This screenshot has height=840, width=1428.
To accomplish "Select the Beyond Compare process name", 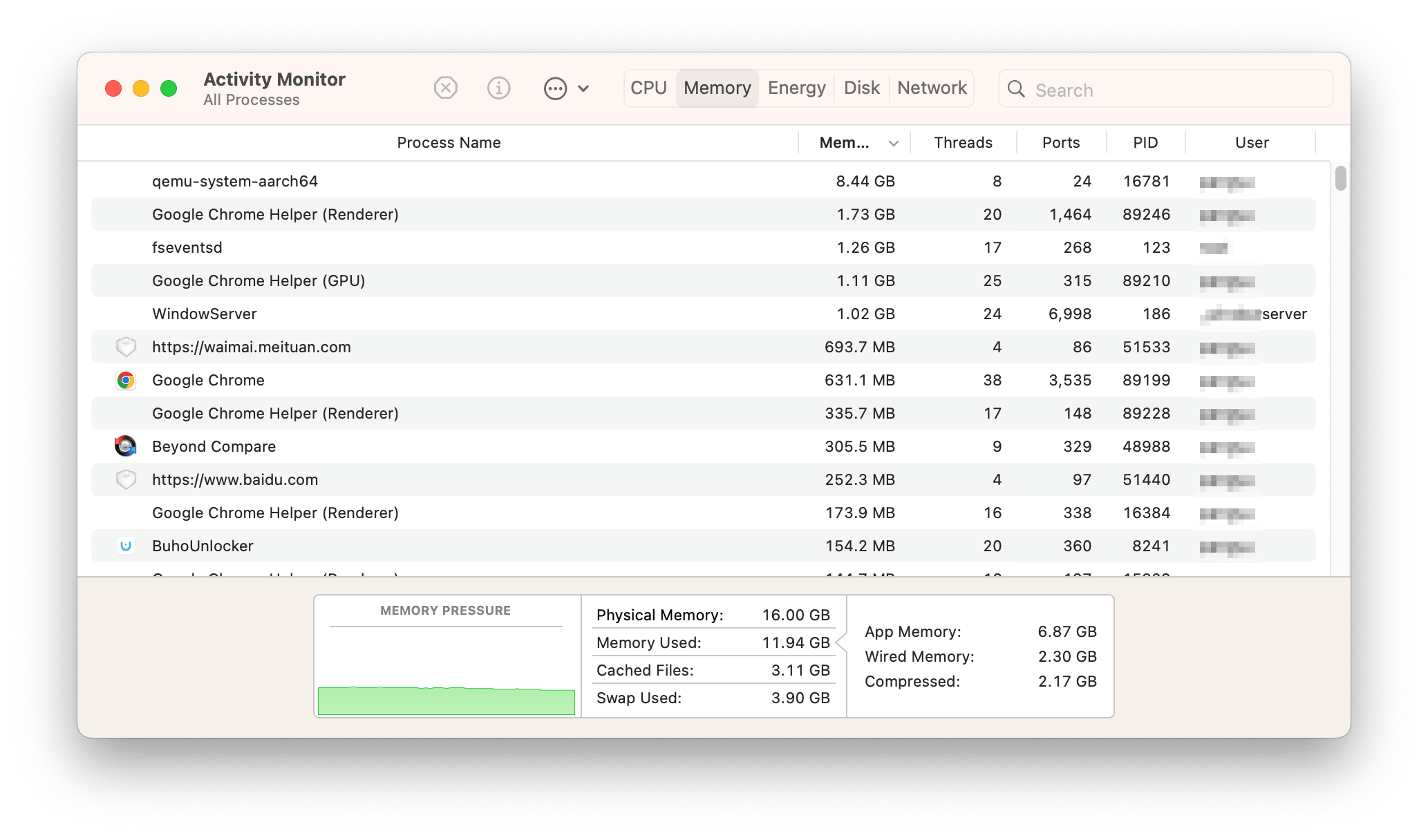I will tap(214, 446).
